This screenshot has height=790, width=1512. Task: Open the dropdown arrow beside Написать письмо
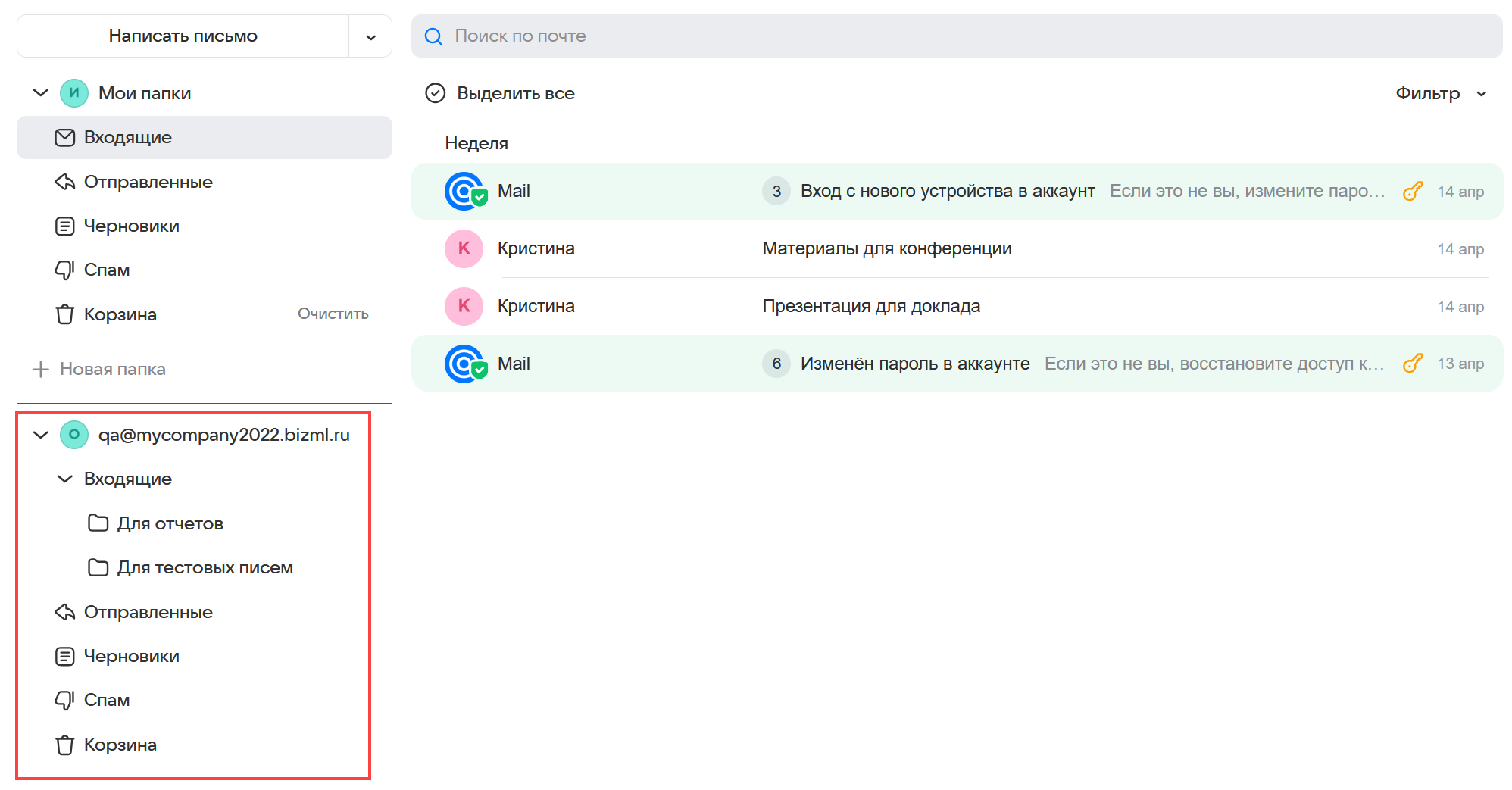[370, 36]
